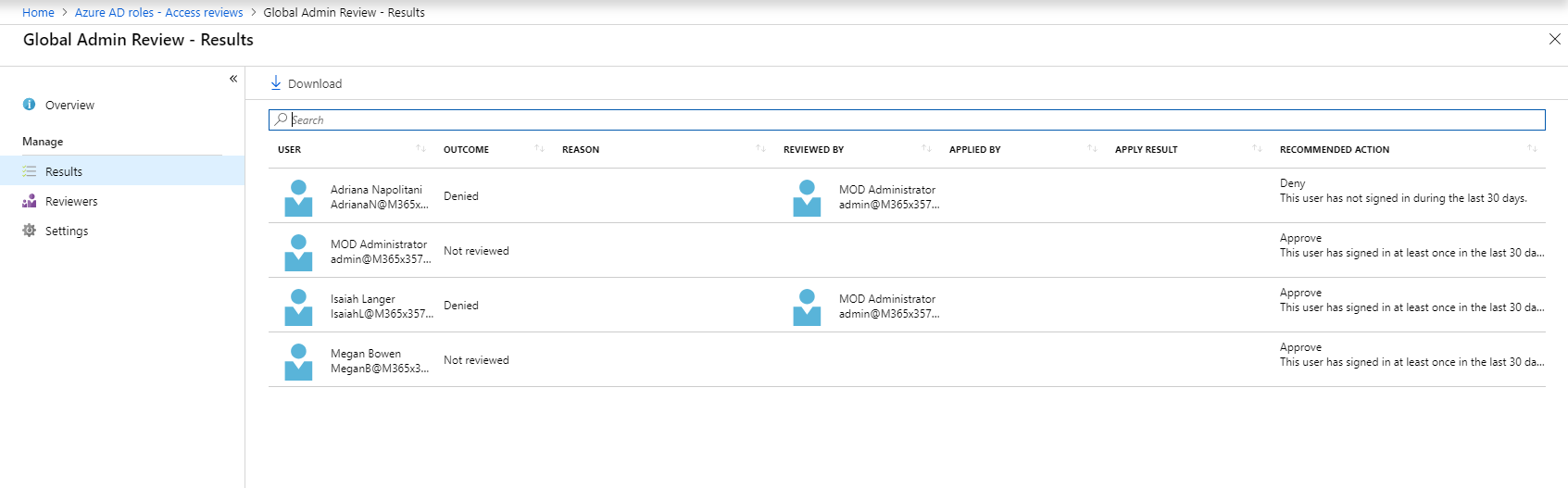Click the Download arrow icon
This screenshot has height=488, width=1568.
[x=275, y=83]
